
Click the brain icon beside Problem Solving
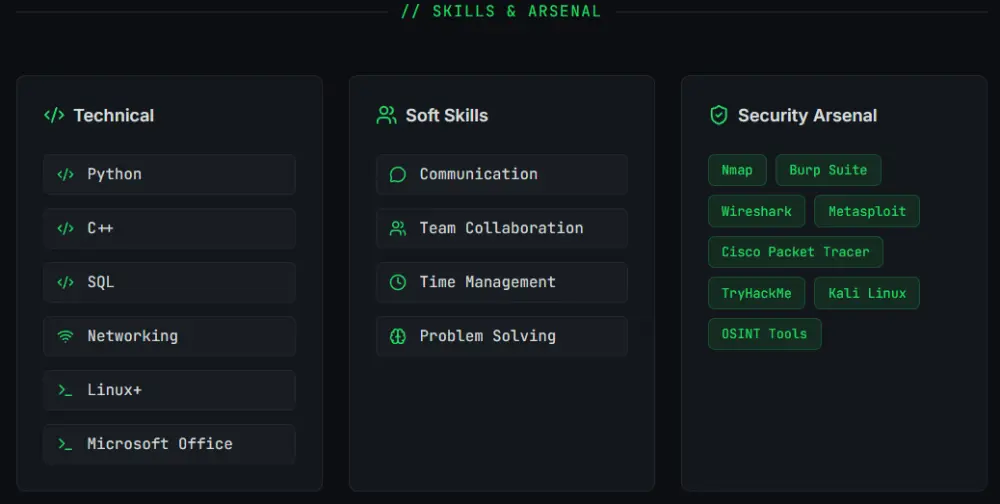[x=398, y=336]
